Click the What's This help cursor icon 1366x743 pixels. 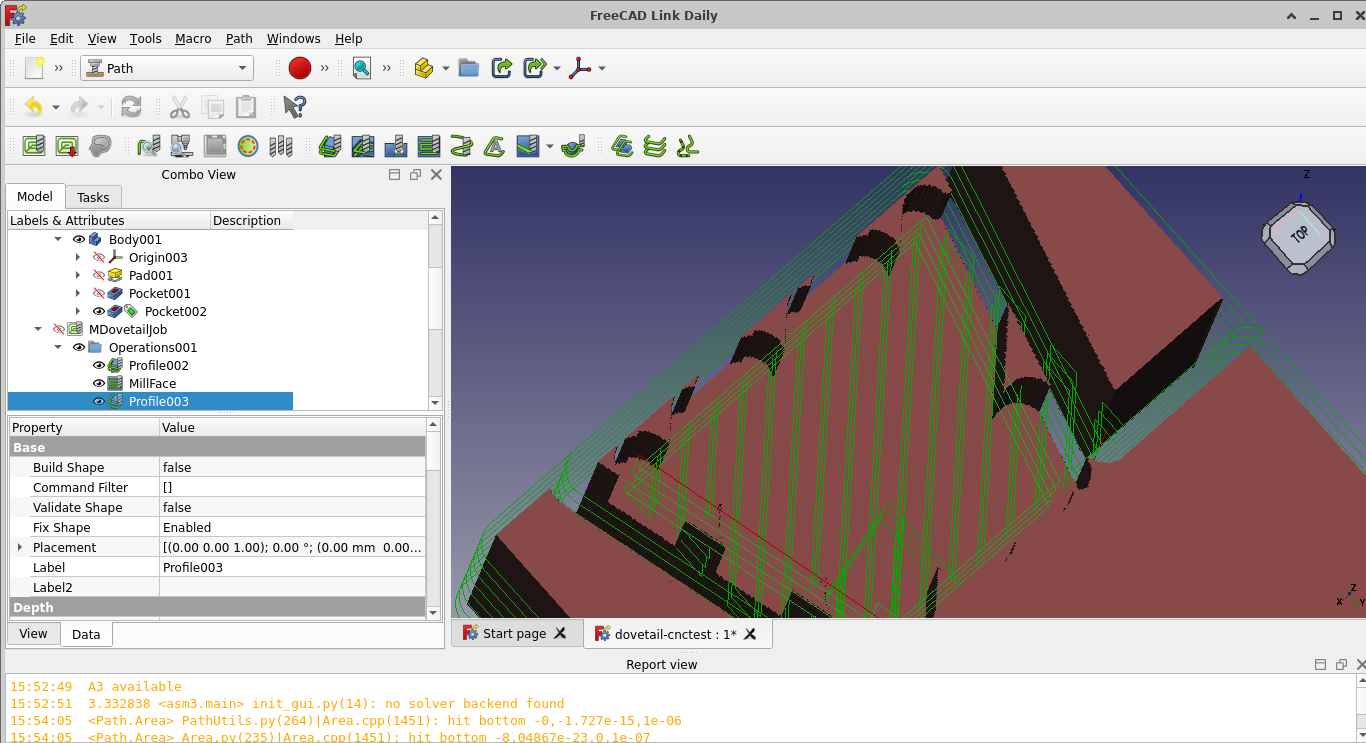click(294, 107)
